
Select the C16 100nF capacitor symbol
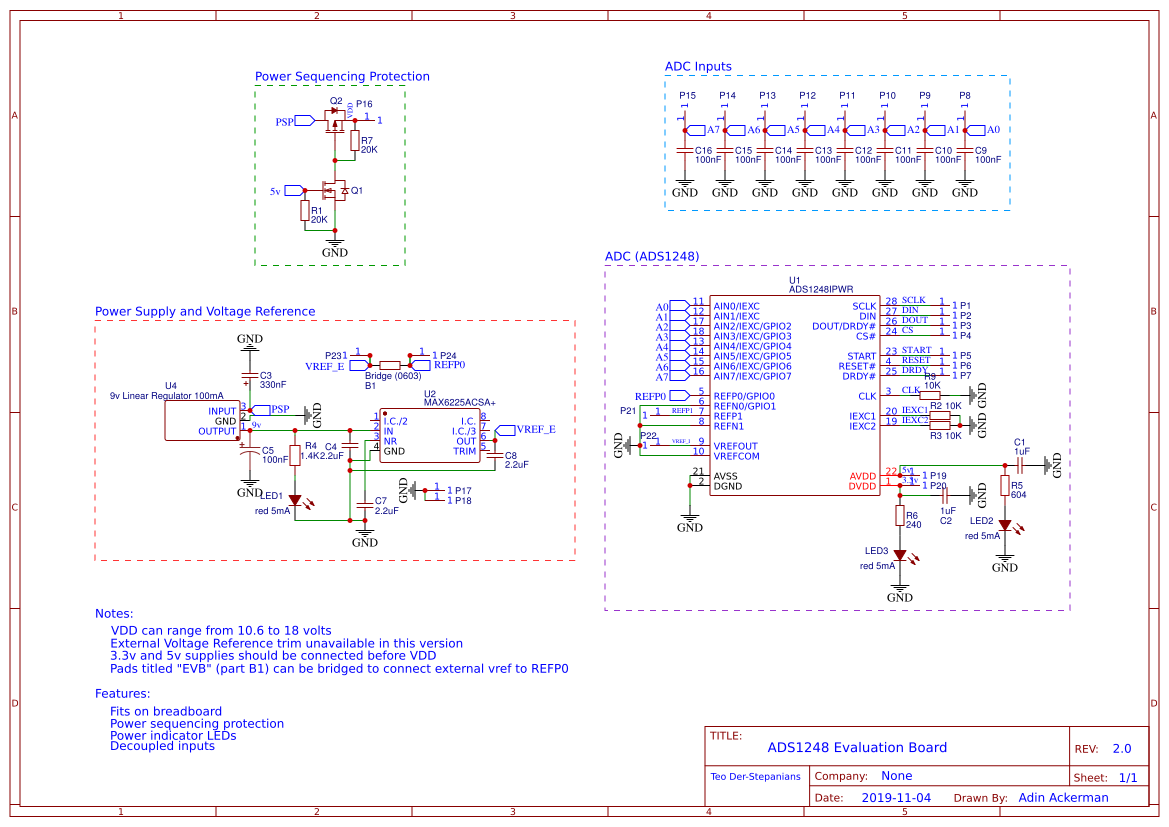pyautogui.click(x=684, y=151)
